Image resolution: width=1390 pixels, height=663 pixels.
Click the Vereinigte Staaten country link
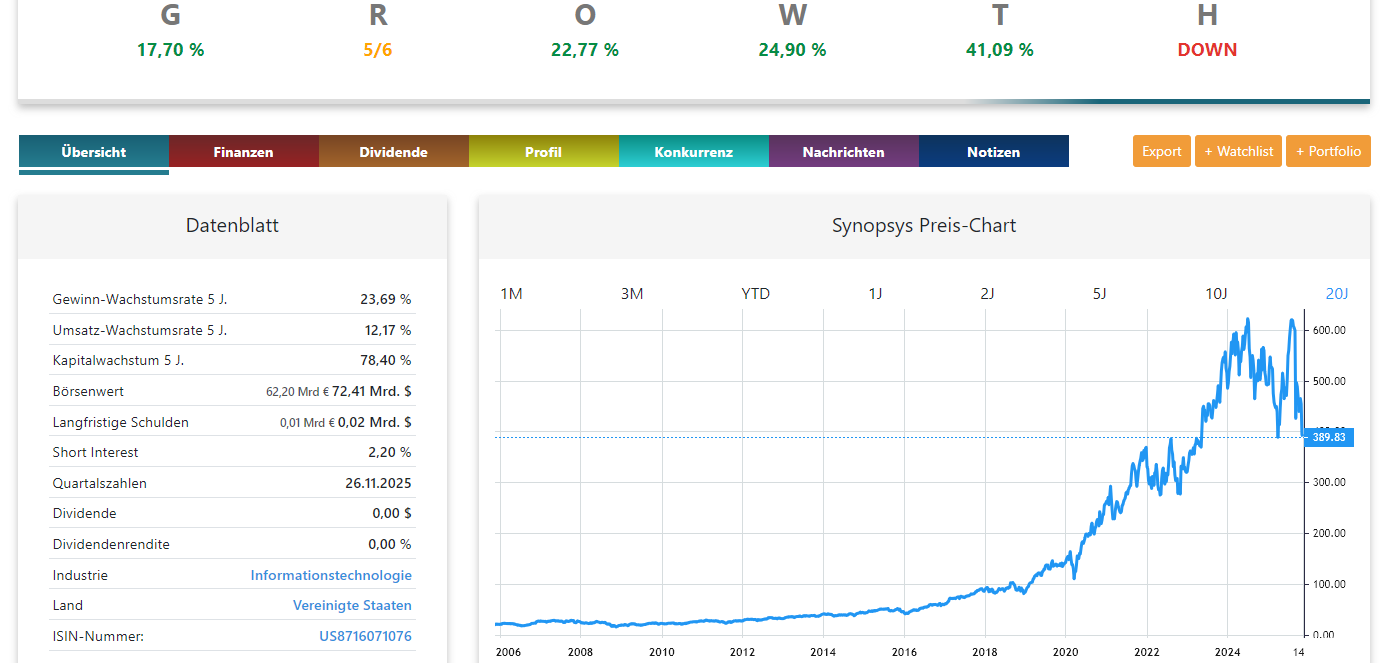point(352,605)
